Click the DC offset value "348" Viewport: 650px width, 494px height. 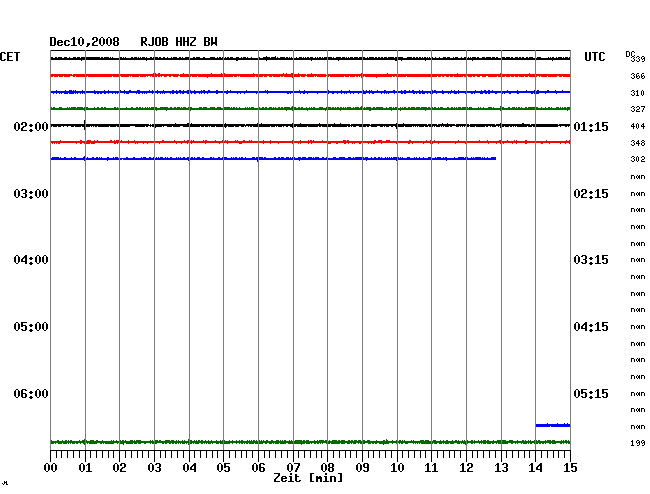pyautogui.click(x=638, y=143)
